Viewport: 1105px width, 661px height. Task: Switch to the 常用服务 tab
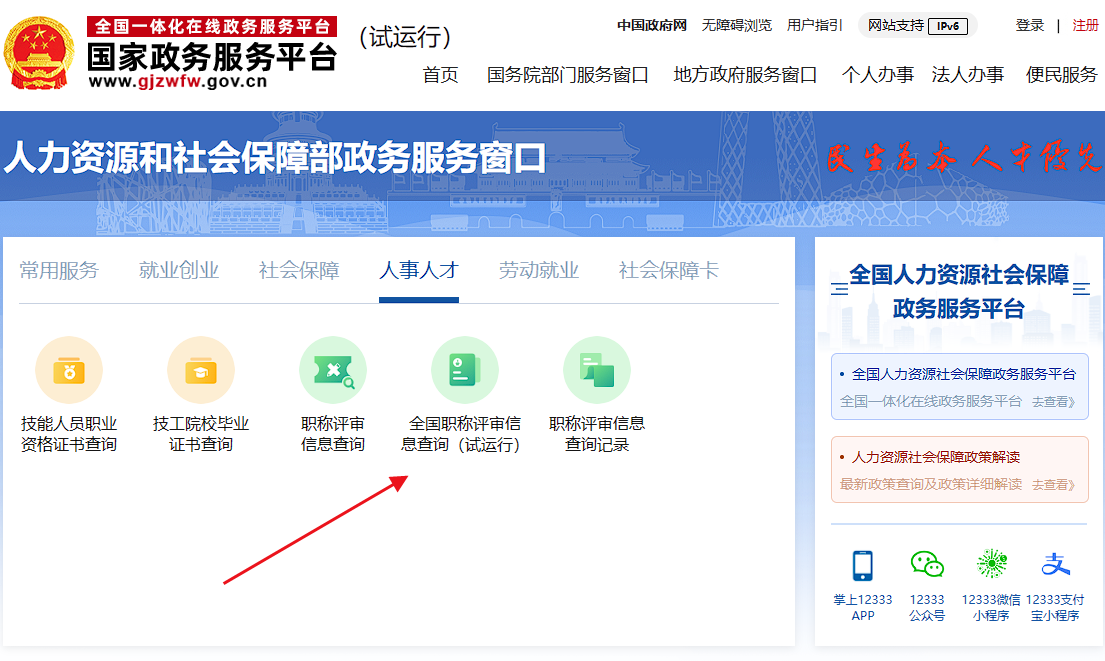coord(58,270)
